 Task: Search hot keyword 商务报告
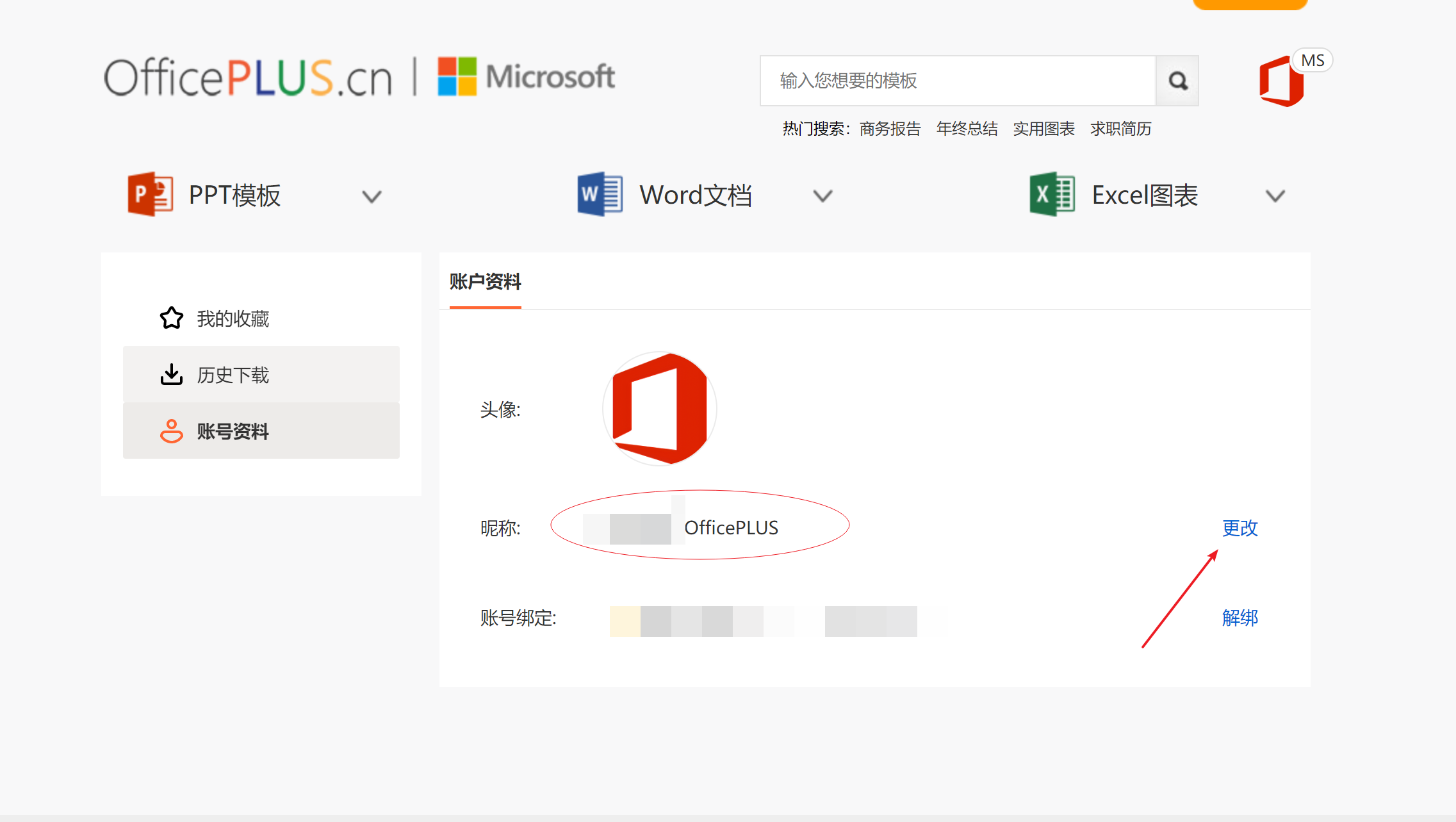pyautogui.click(x=890, y=129)
